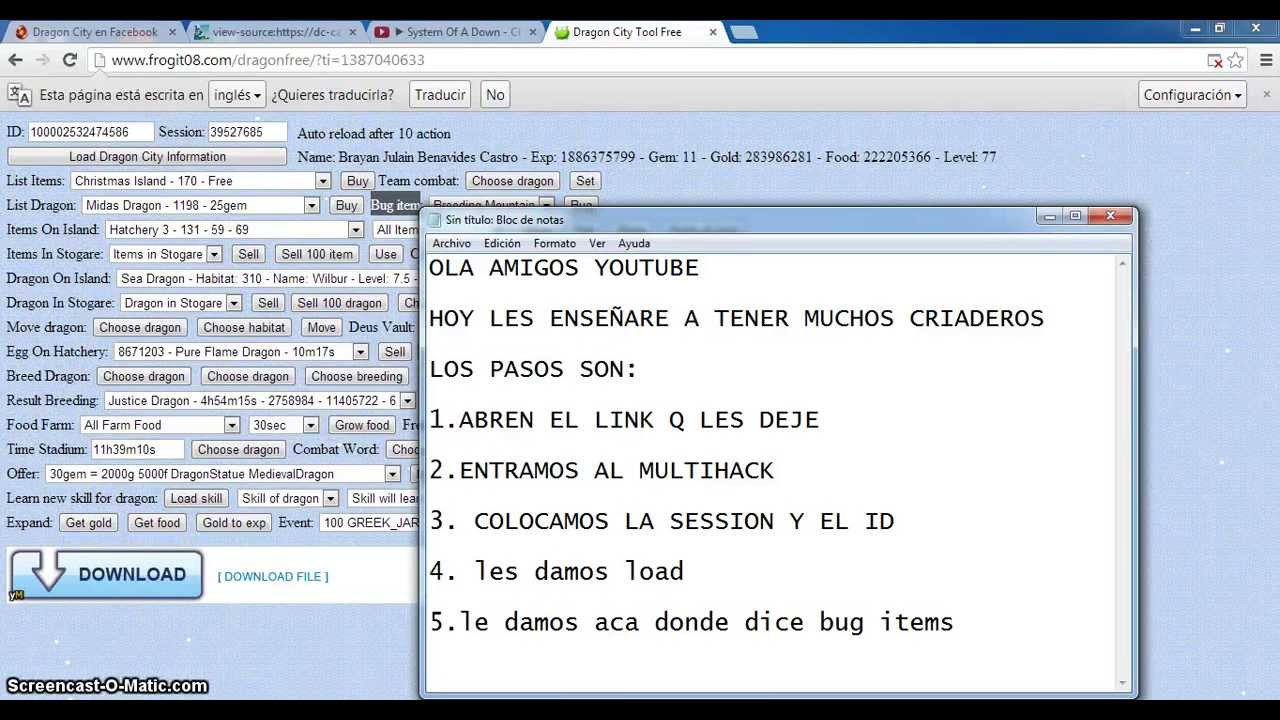Open the Configuración dropdown
This screenshot has width=1280, height=720.
1192,95
